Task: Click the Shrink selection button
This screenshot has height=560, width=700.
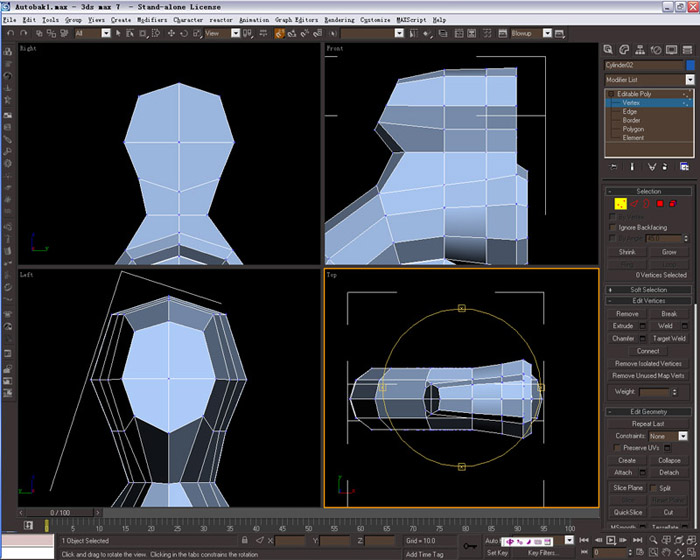Action: pyautogui.click(x=627, y=252)
